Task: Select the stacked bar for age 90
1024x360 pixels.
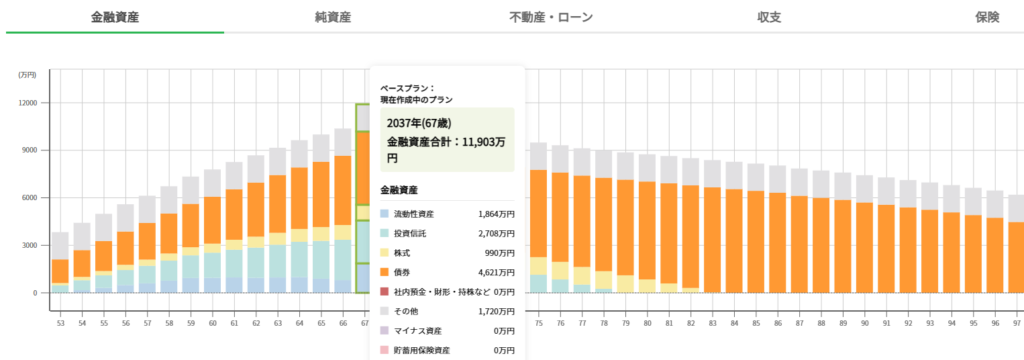Action: coord(864,234)
